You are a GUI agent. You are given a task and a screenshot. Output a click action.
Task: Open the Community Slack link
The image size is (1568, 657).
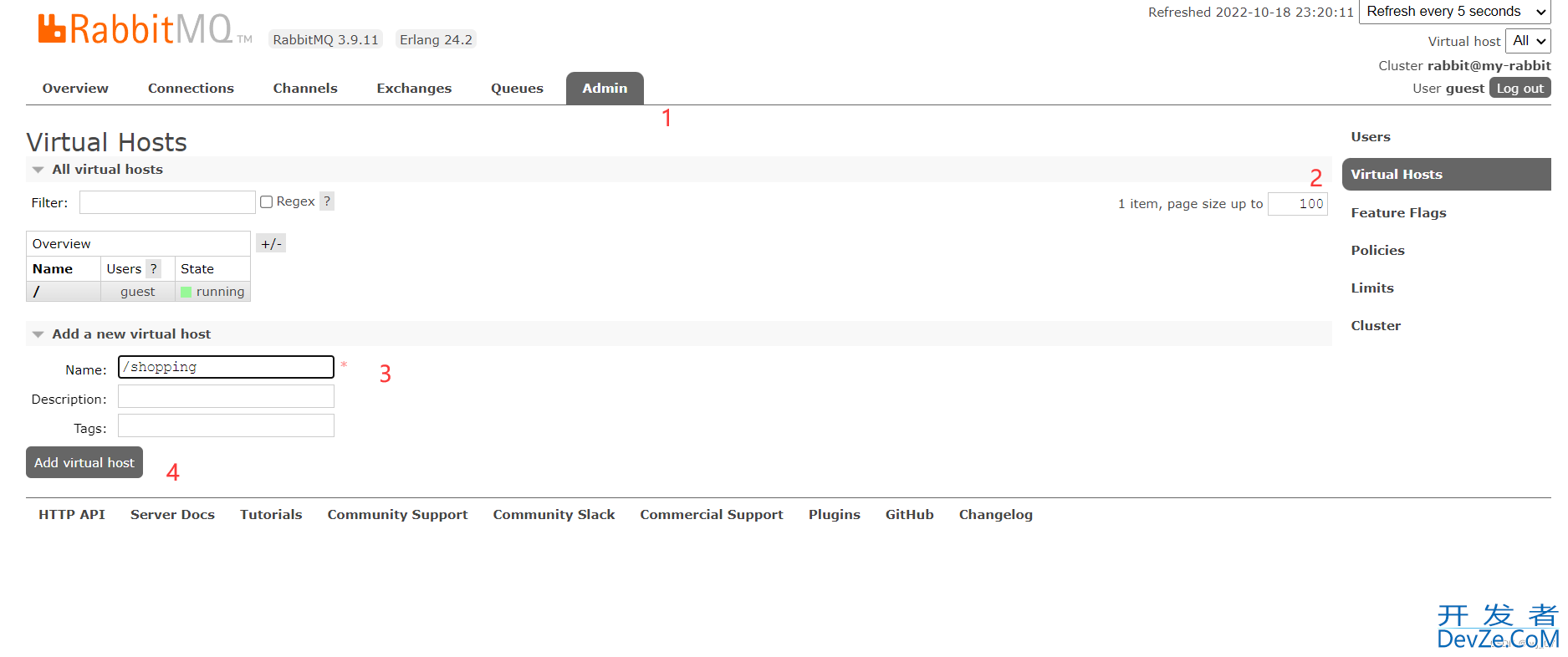pyautogui.click(x=554, y=515)
